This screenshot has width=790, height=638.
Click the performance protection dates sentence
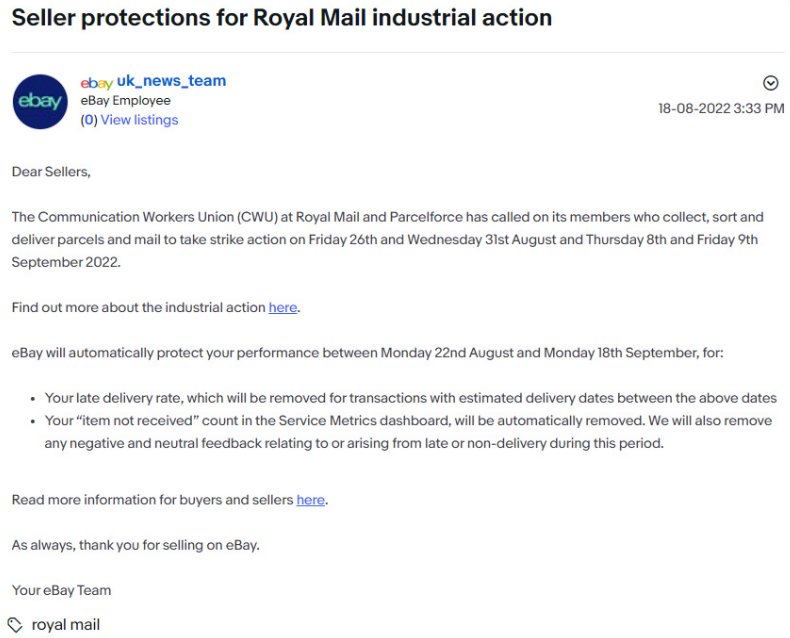[367, 353]
